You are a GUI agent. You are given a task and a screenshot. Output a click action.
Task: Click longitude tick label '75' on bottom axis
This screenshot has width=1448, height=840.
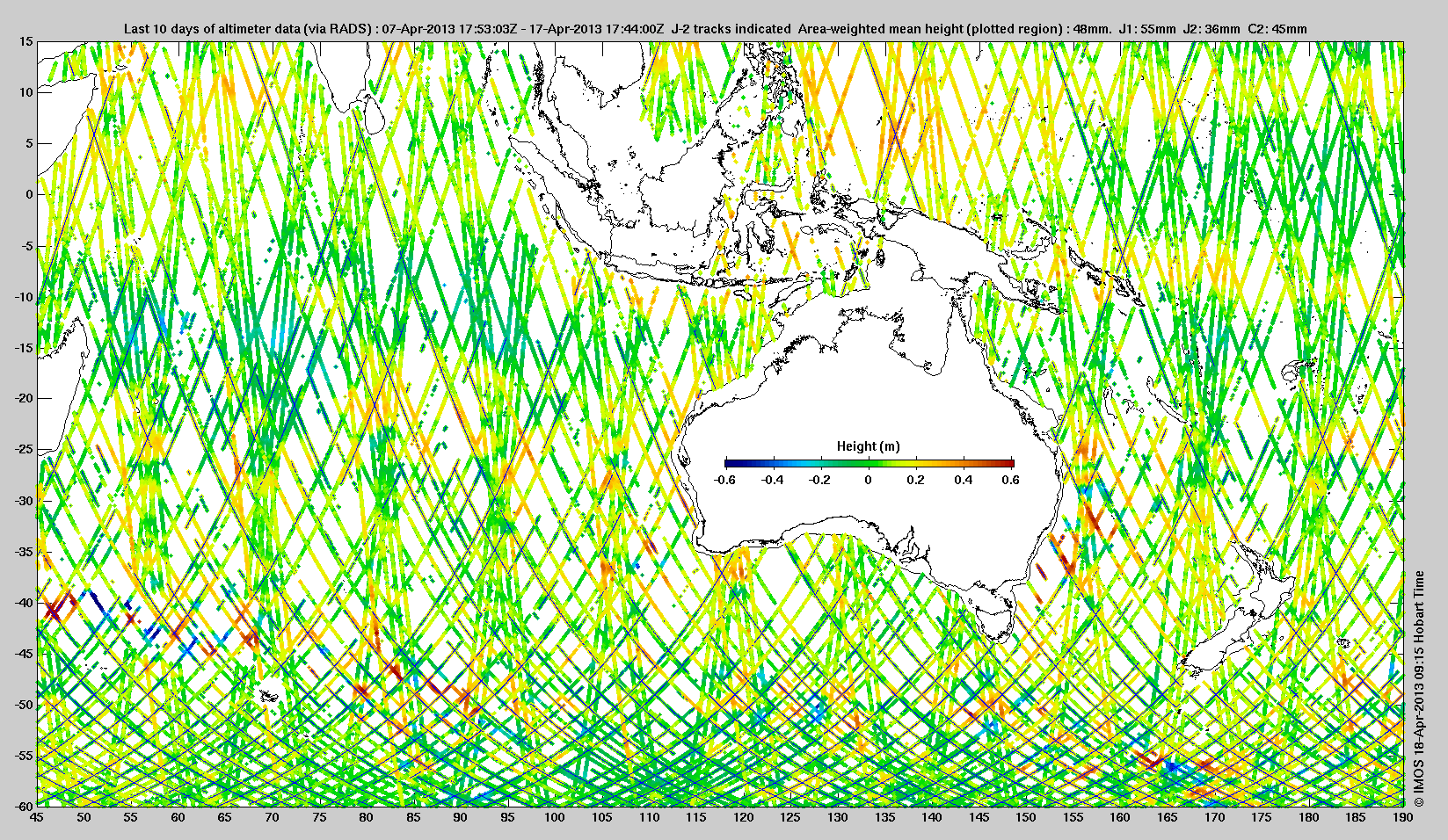(319, 818)
